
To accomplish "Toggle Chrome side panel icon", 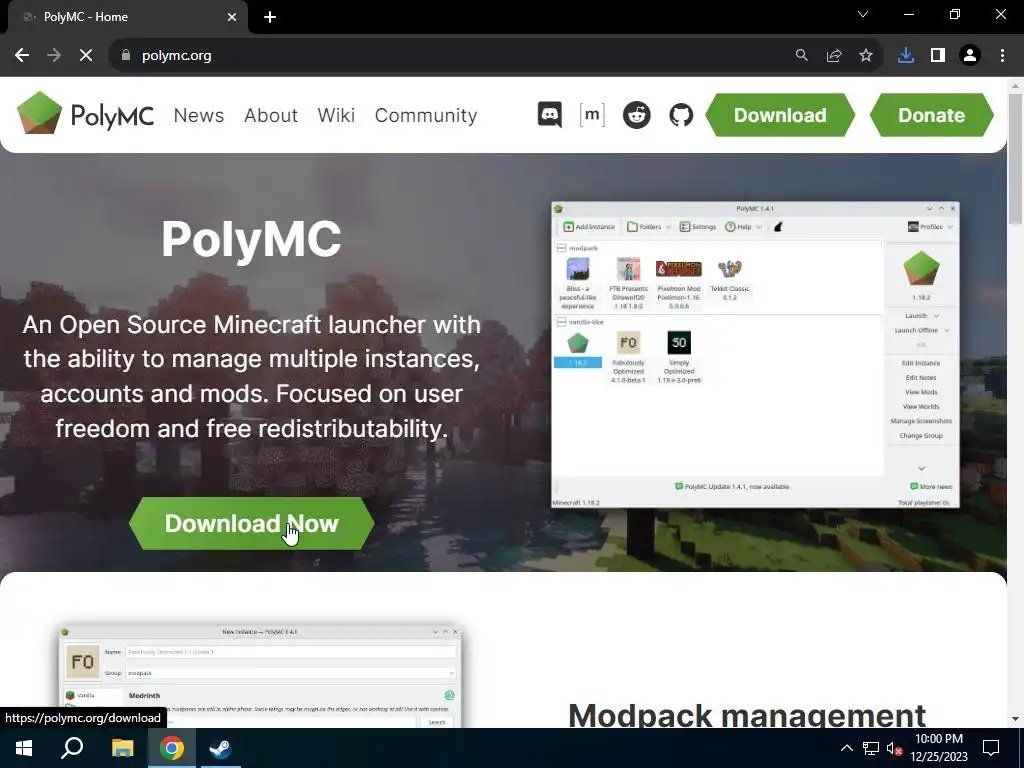I will coord(938,56).
